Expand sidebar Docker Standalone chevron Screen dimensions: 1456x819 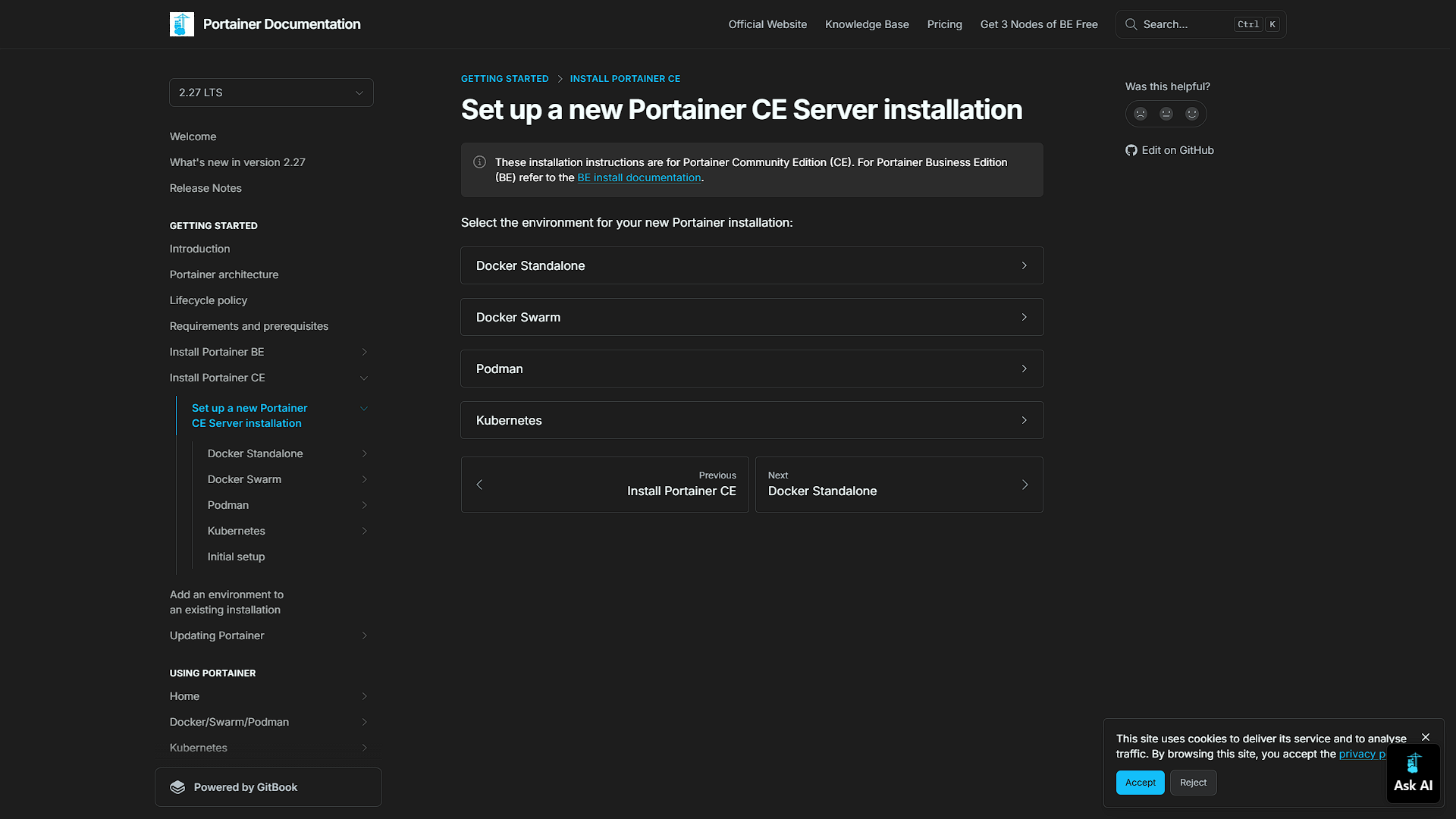point(365,453)
